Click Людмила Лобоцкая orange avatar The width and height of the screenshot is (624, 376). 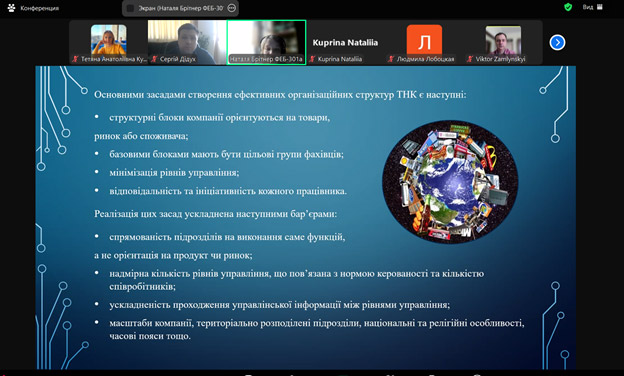[424, 40]
